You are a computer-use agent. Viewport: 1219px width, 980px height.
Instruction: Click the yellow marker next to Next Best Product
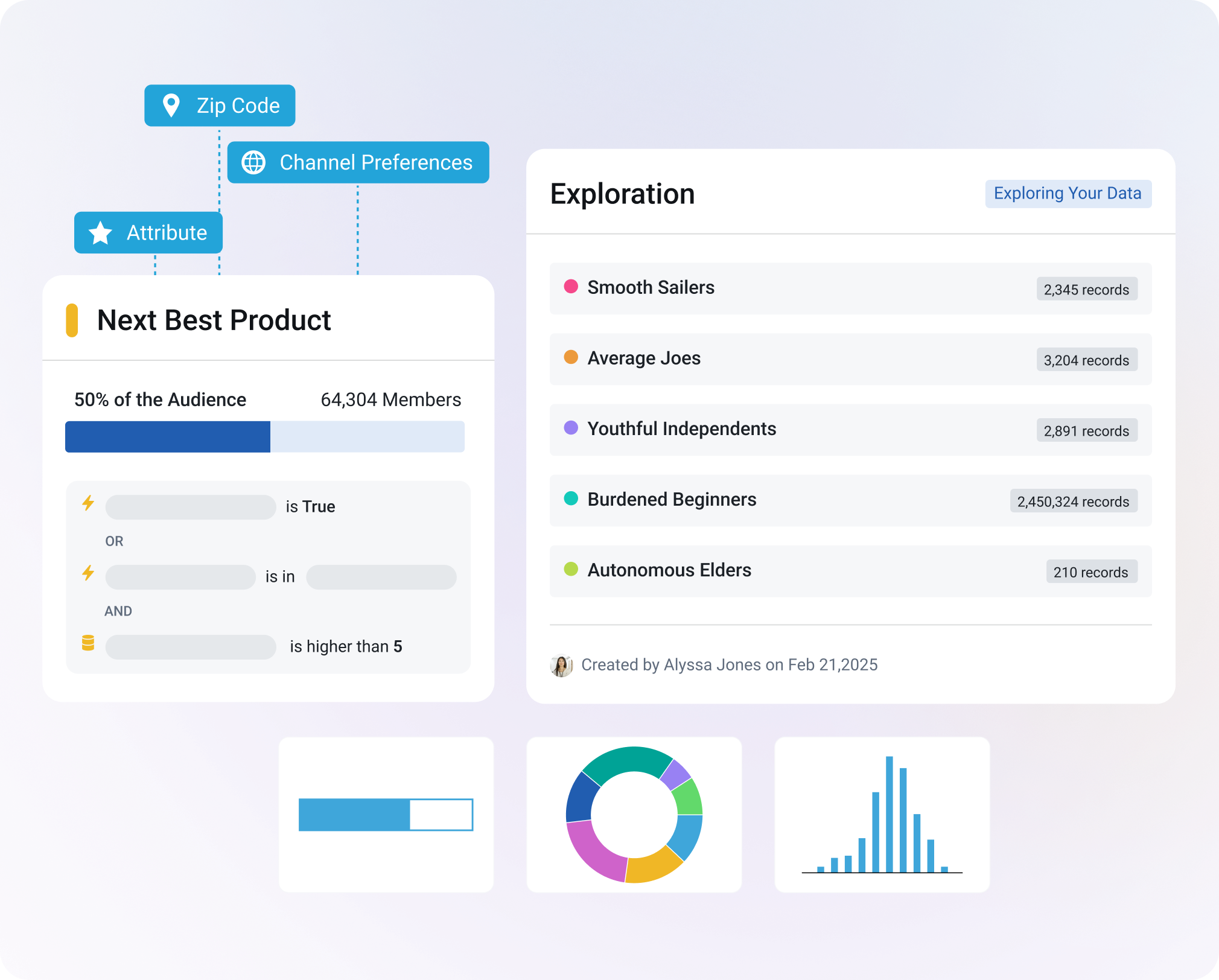point(72,320)
